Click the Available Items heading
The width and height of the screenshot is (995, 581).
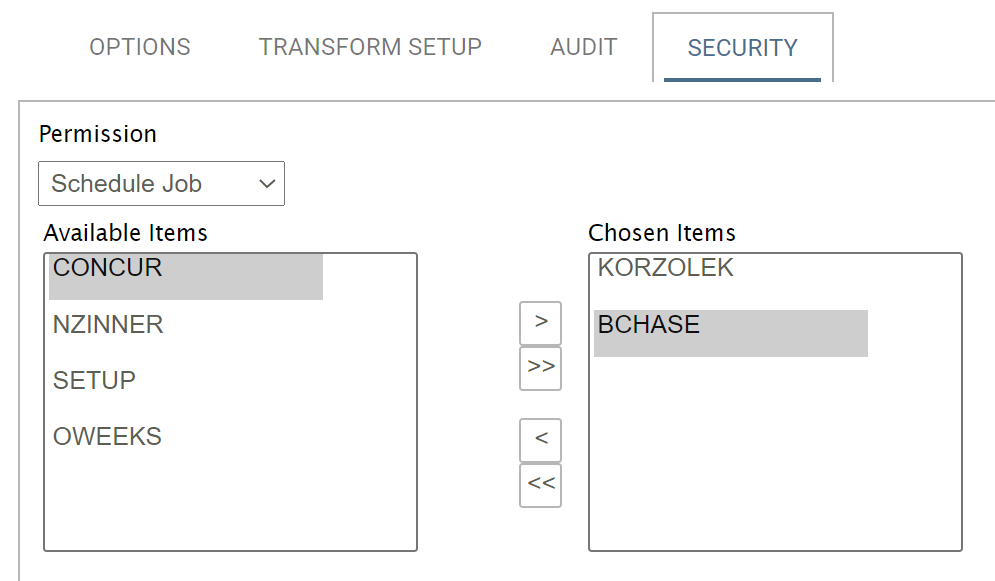126,233
